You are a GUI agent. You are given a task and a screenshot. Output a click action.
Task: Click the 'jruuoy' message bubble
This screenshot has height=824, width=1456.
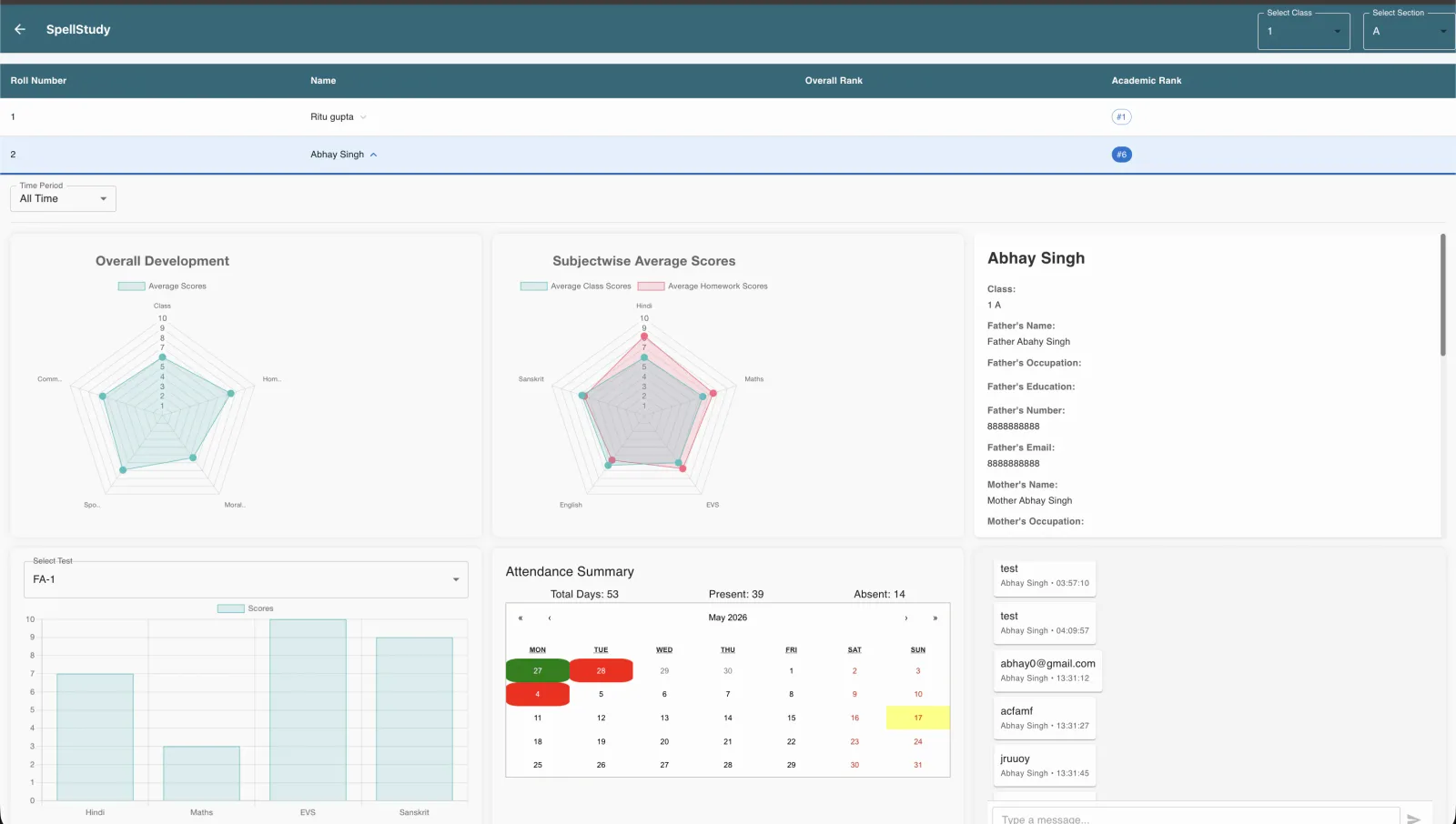[1045, 765]
